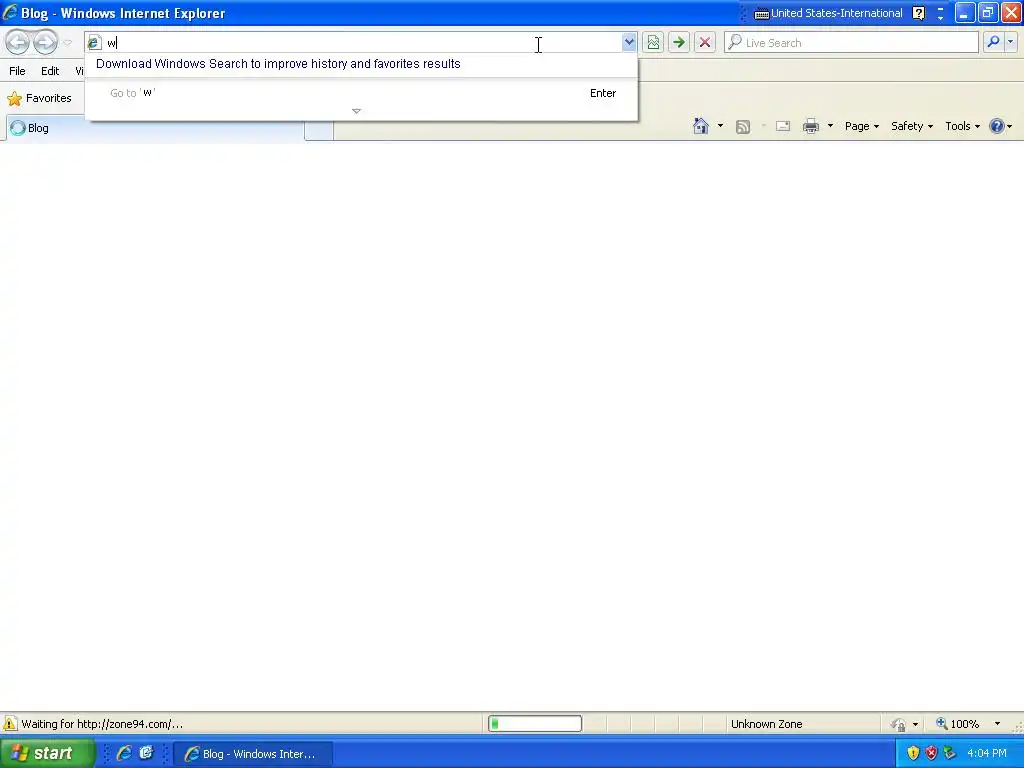This screenshot has width=1024, height=768.
Task: Open the File menu
Action: click(x=18, y=71)
